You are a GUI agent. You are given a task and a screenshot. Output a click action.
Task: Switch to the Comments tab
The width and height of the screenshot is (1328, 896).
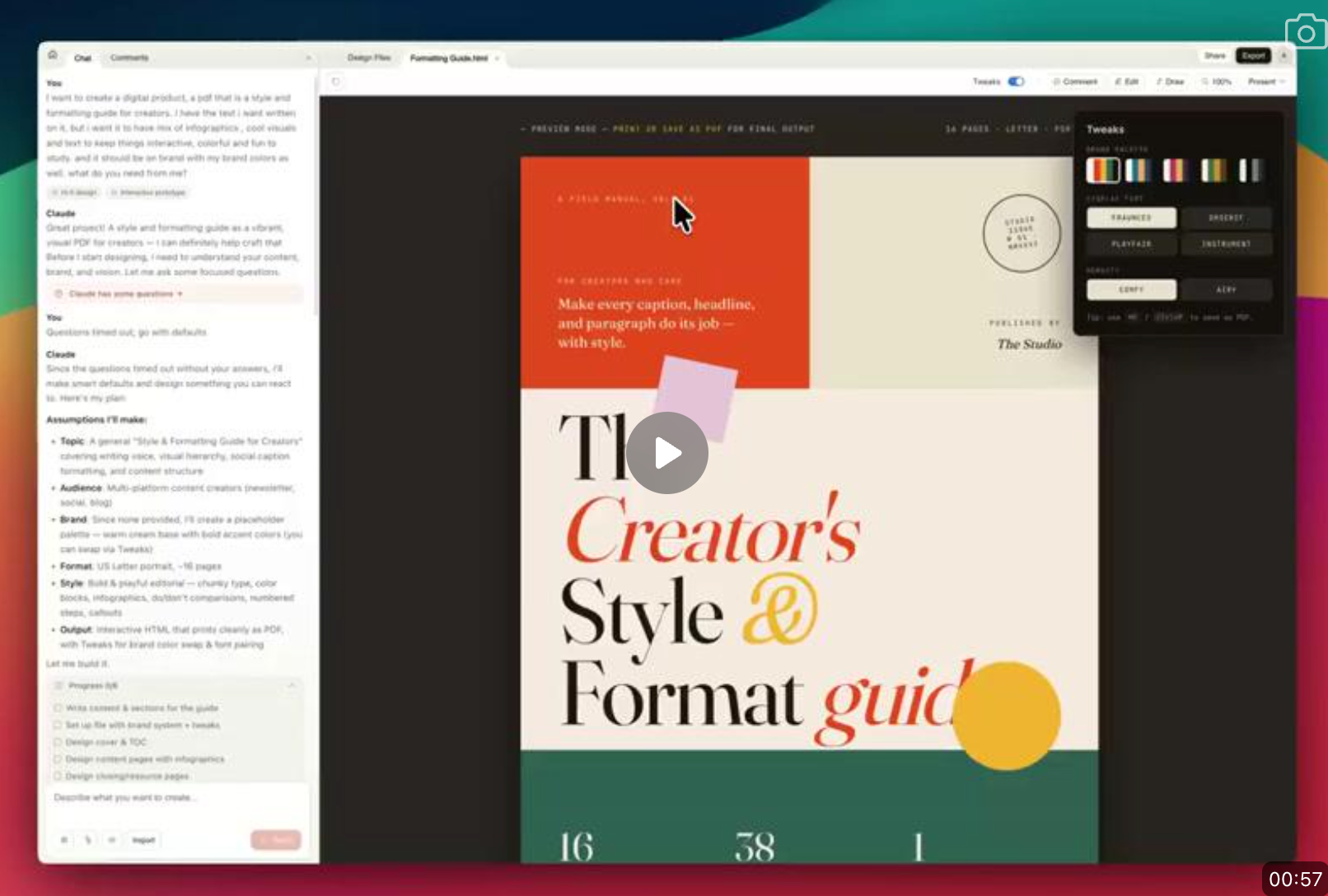[129, 58]
